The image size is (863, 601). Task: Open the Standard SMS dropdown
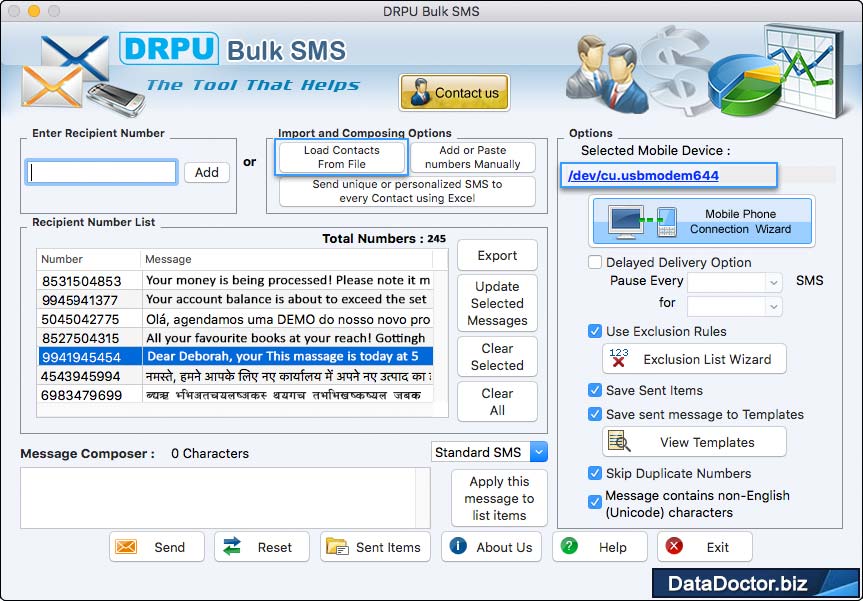pos(489,452)
